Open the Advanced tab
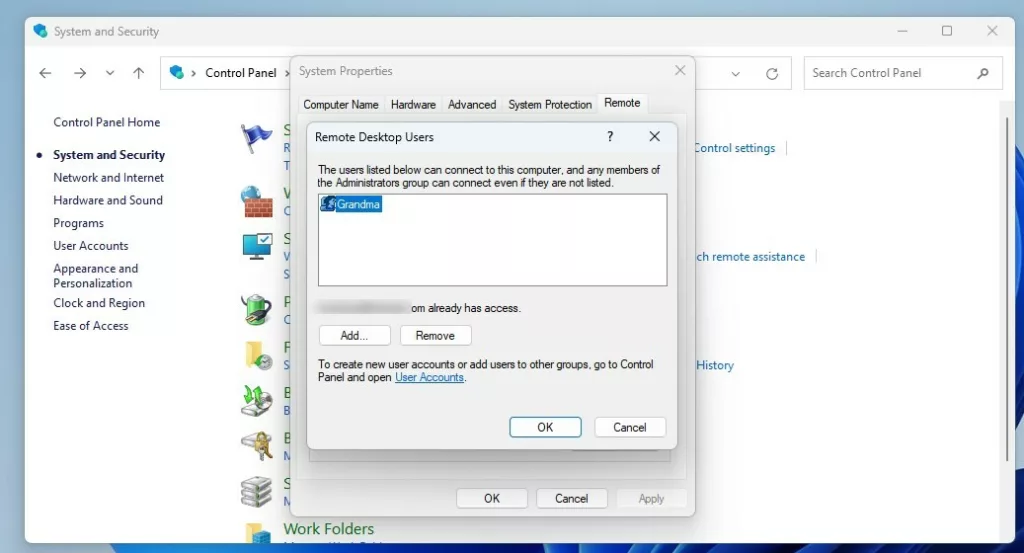The width and height of the screenshot is (1024, 553). tap(472, 104)
